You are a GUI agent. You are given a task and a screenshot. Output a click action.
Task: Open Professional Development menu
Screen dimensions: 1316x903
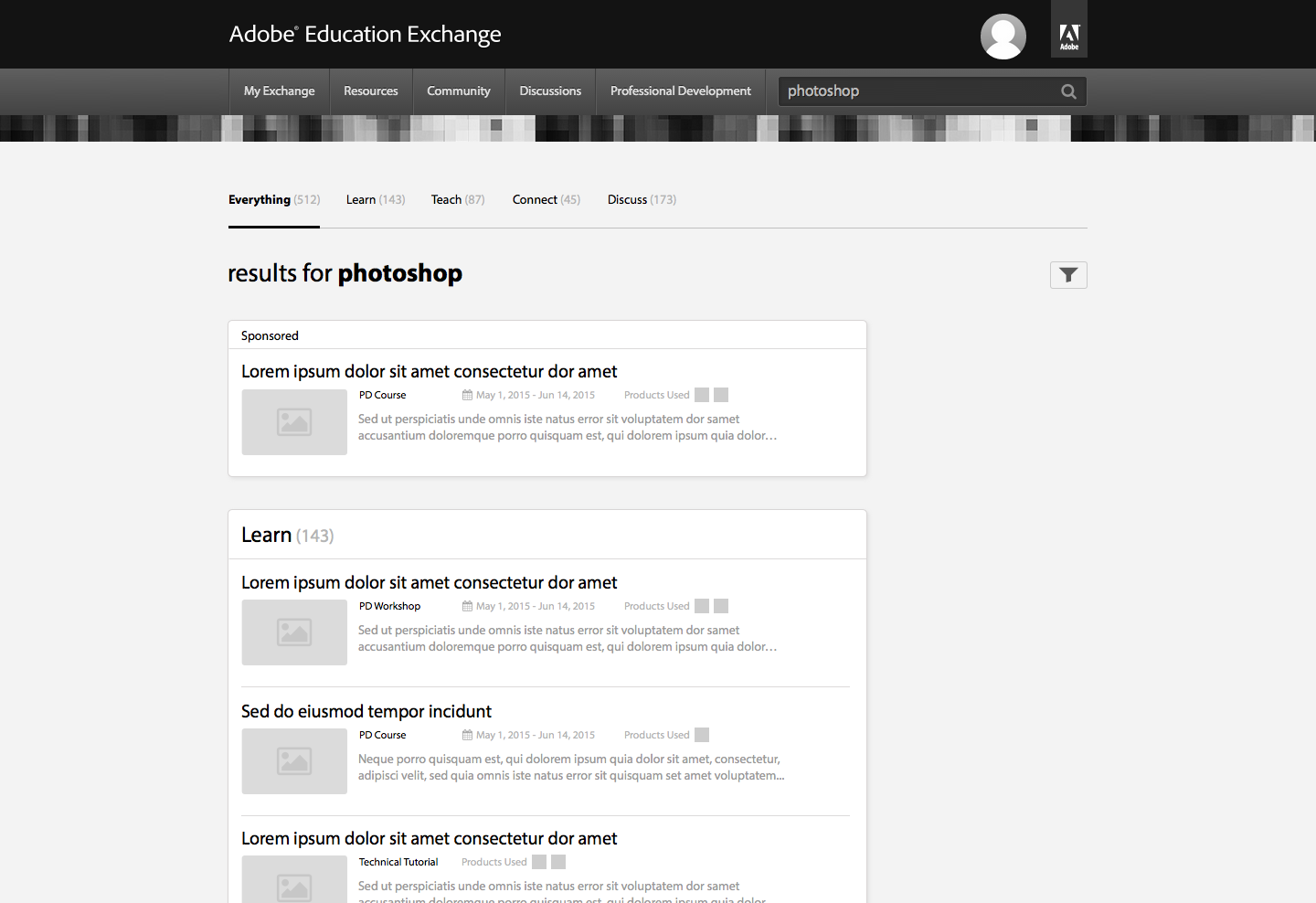(x=681, y=91)
